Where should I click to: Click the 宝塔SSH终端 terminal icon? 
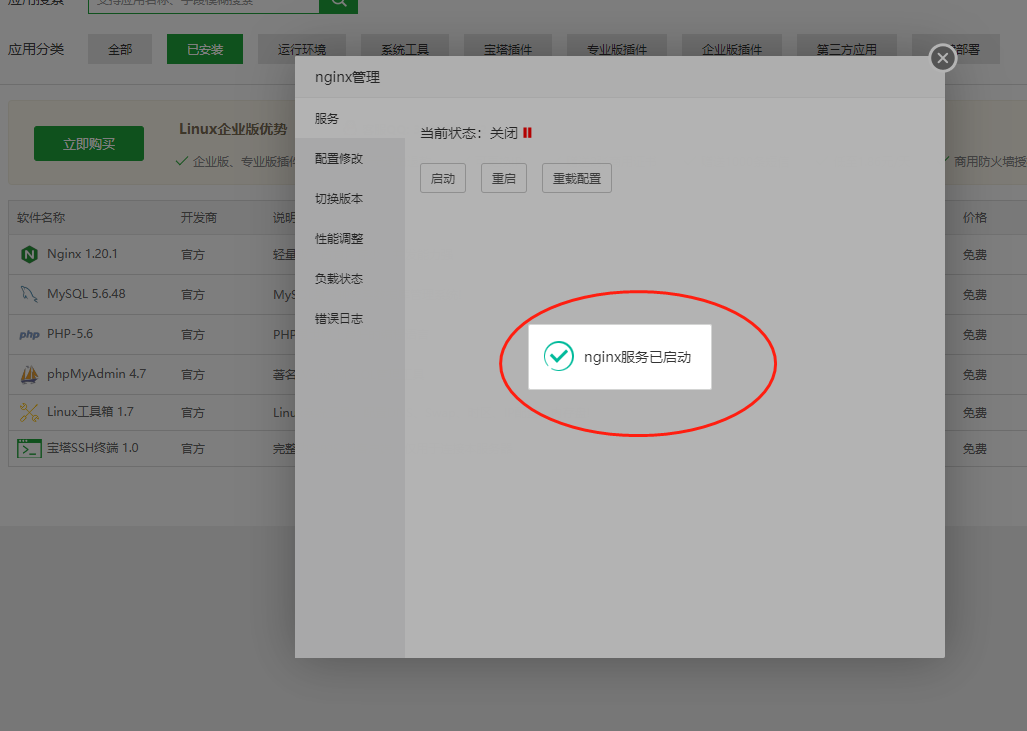coord(29,449)
